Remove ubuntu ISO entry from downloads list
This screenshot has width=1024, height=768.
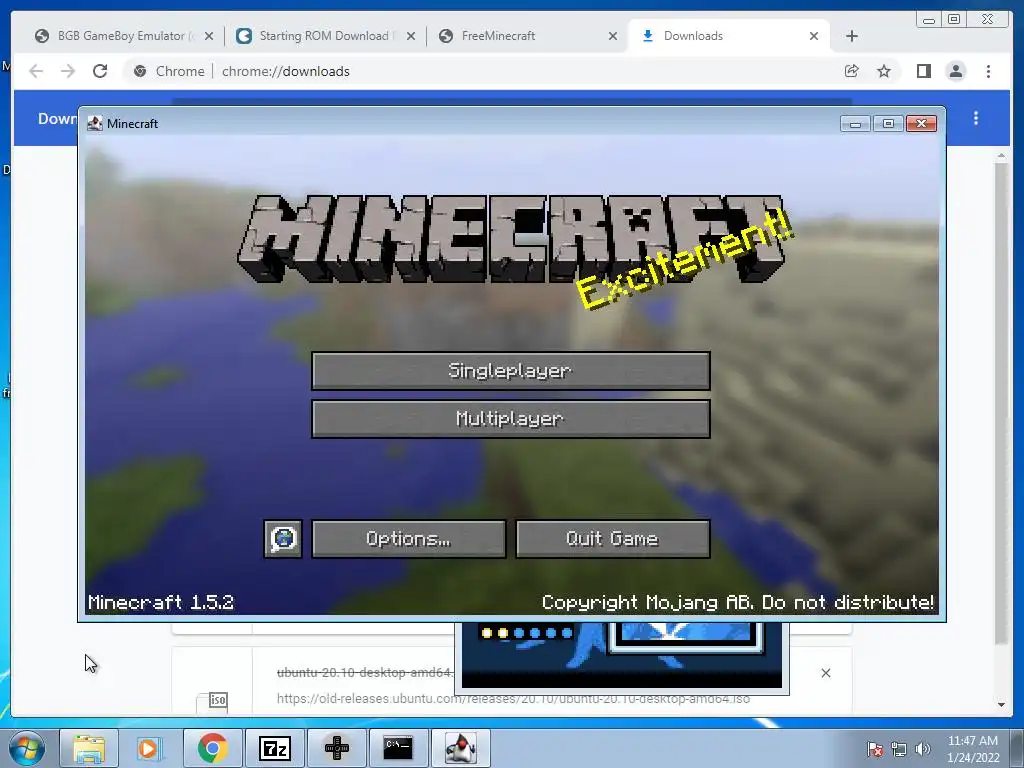coord(826,673)
